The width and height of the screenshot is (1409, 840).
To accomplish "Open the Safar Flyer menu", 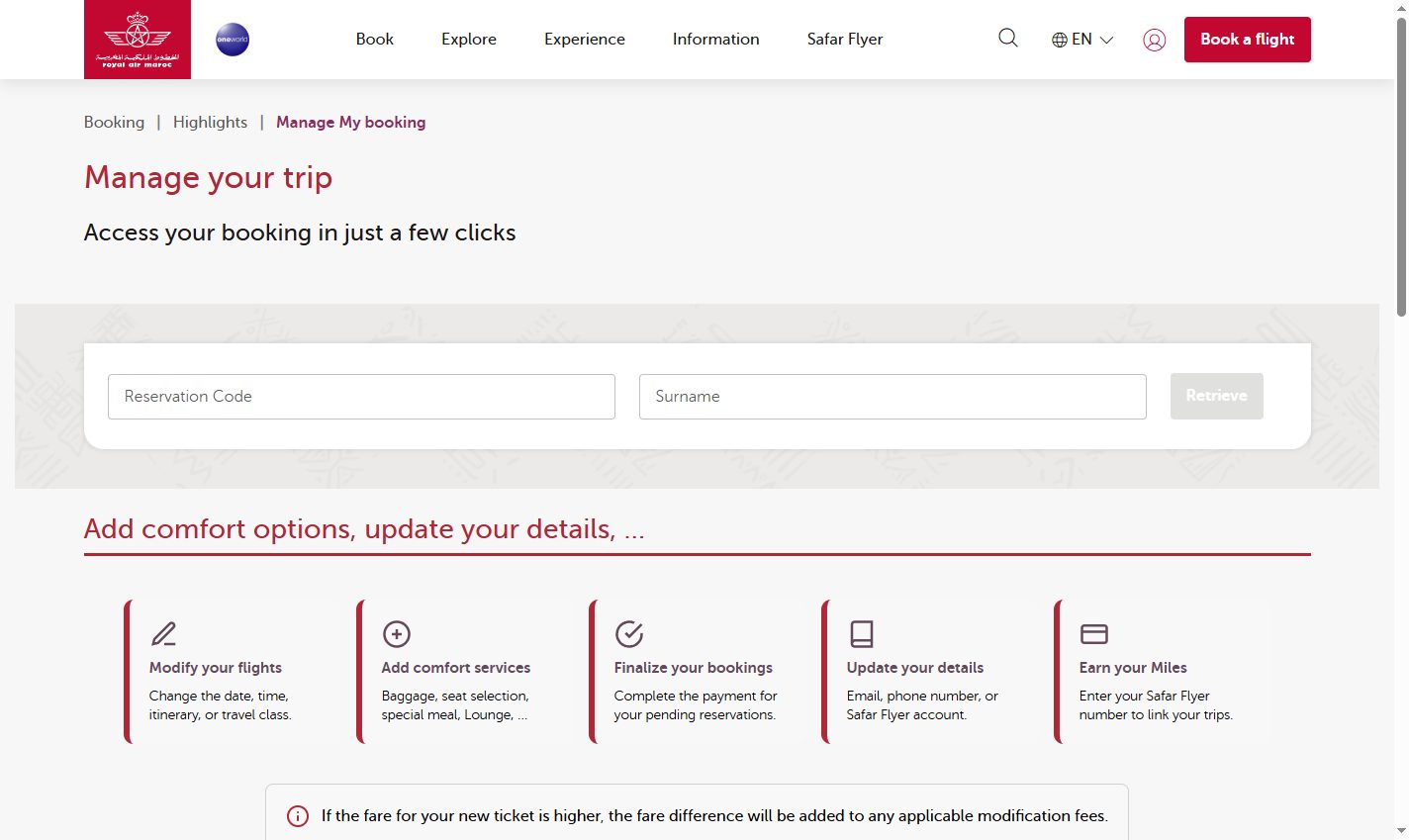I will pyautogui.click(x=845, y=40).
